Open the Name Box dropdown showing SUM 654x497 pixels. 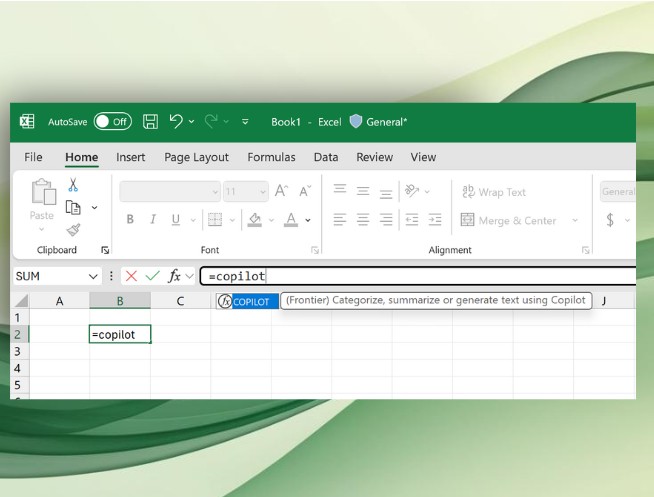(93, 276)
